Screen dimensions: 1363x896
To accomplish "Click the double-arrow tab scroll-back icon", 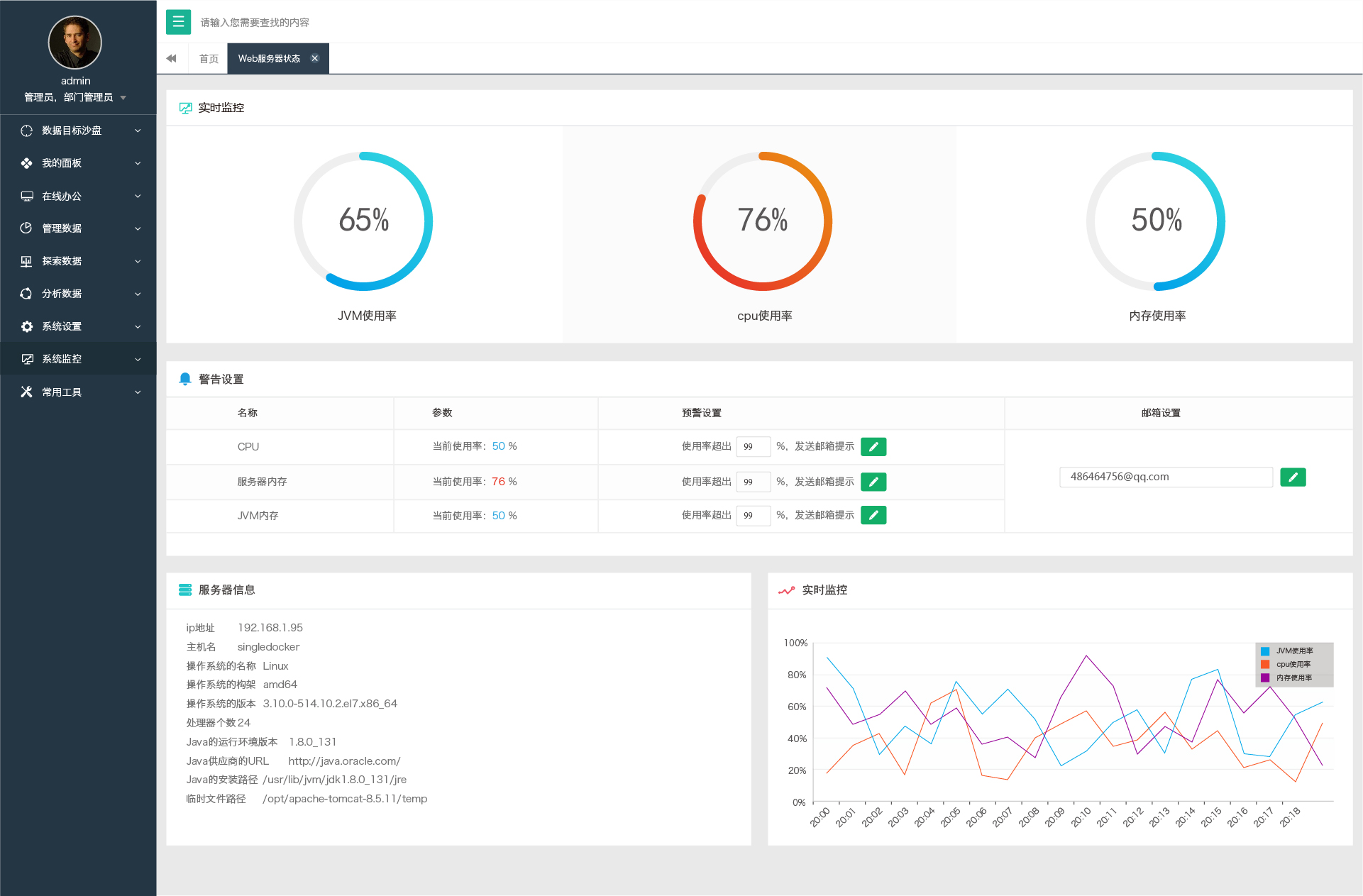I will [172, 59].
